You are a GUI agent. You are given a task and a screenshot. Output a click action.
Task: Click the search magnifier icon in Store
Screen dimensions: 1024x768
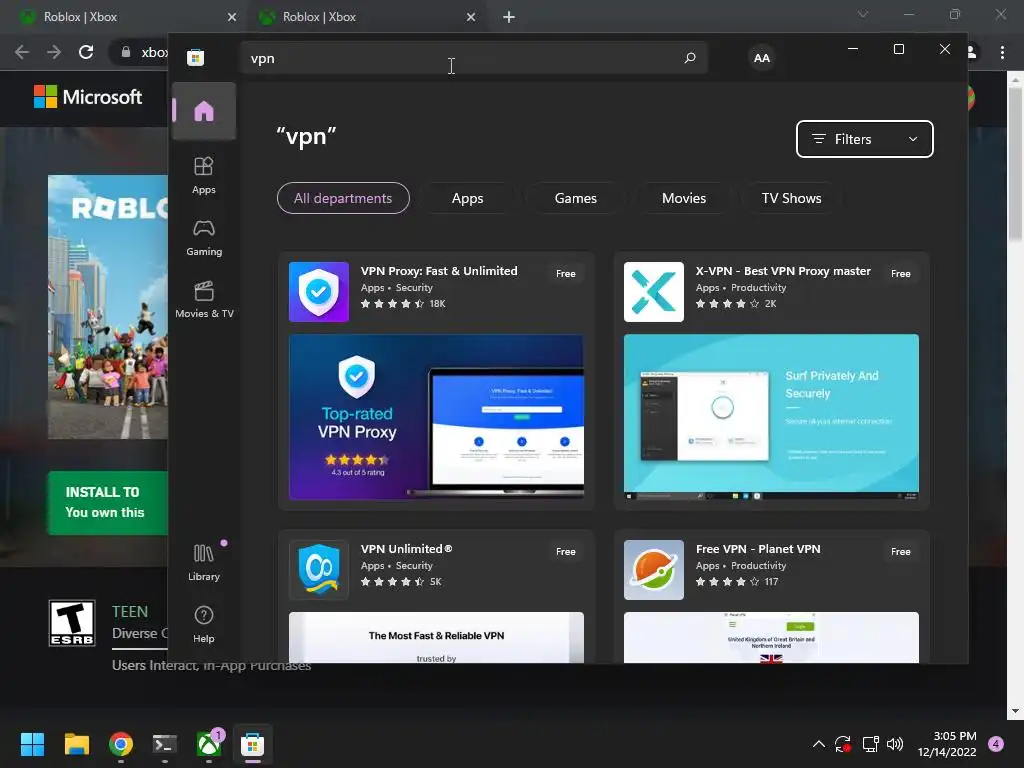(690, 58)
